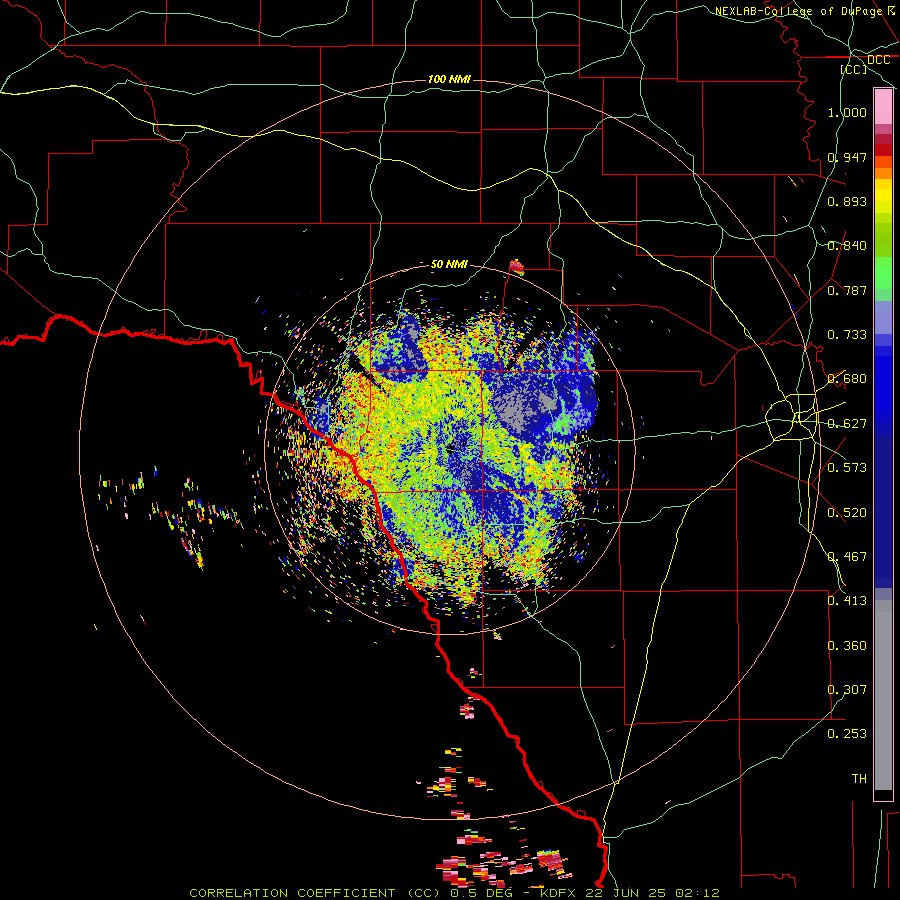Image resolution: width=900 pixels, height=900 pixels.
Task: Pick the orange swatch in color bar
Action: click(x=883, y=173)
